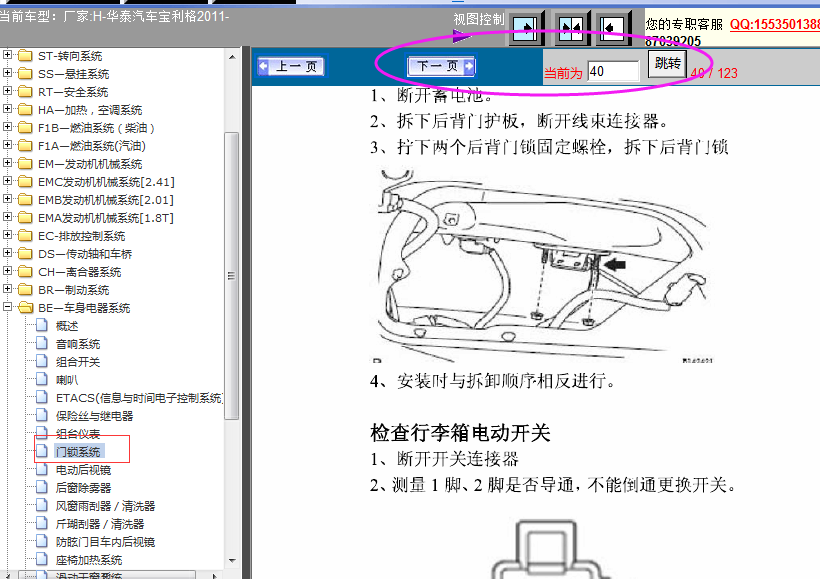This screenshot has height=579, width=820.
Task: Open the 后雨刮器 / 清洗器 page
Action: (x=100, y=524)
